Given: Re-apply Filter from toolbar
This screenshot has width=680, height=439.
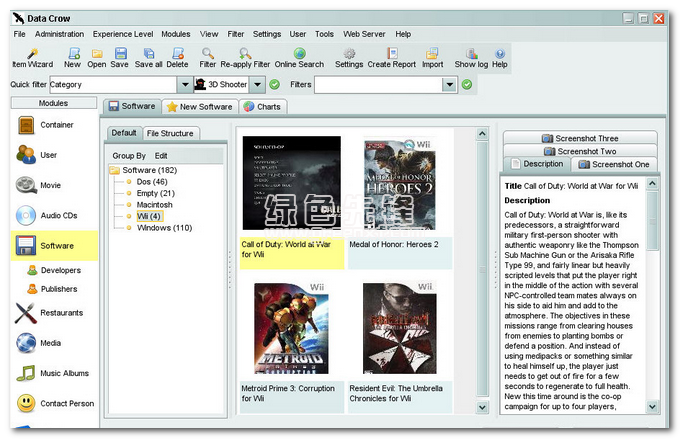Looking at the screenshot, I should click(x=245, y=58).
